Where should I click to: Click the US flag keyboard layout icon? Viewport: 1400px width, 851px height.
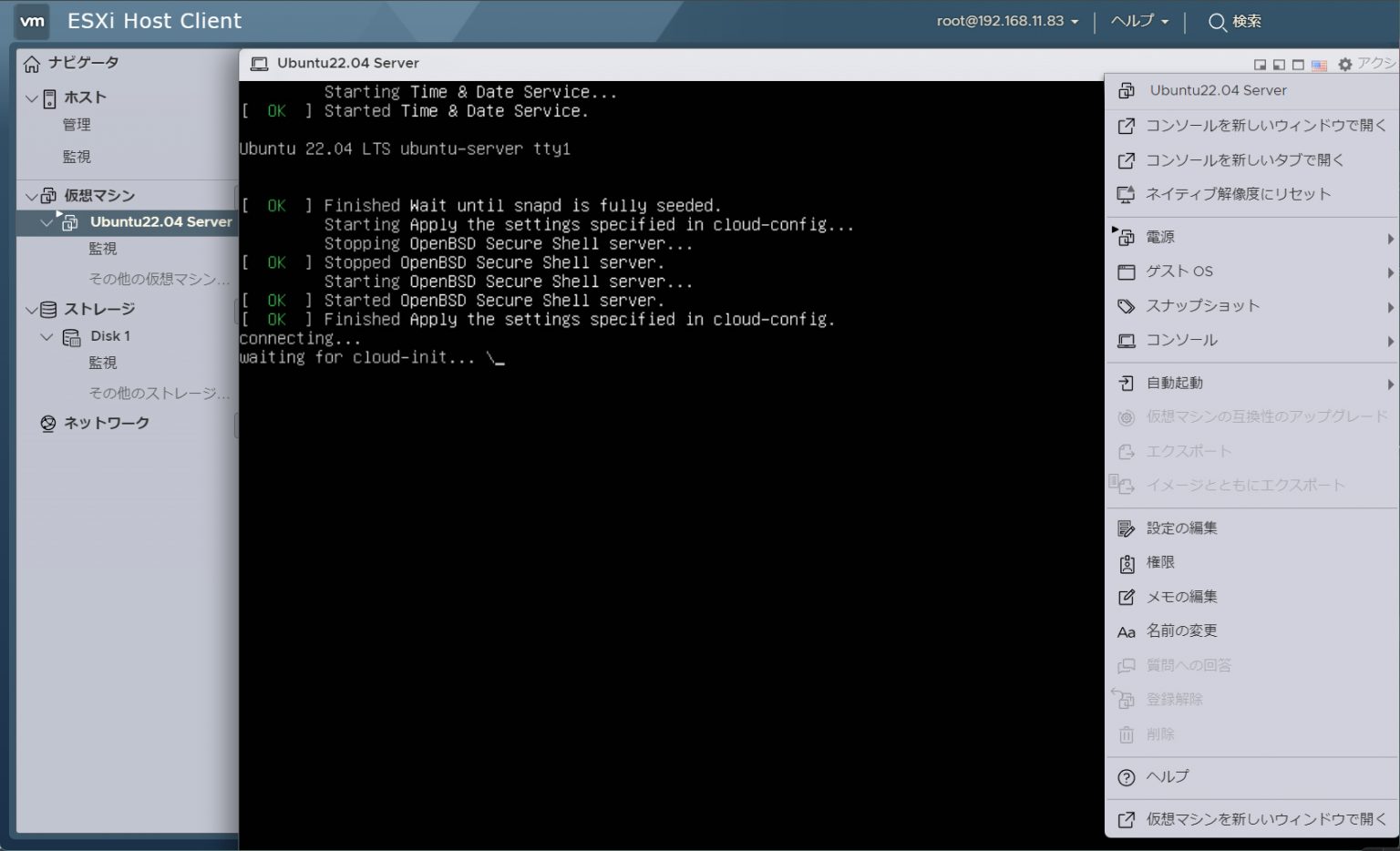(1320, 64)
